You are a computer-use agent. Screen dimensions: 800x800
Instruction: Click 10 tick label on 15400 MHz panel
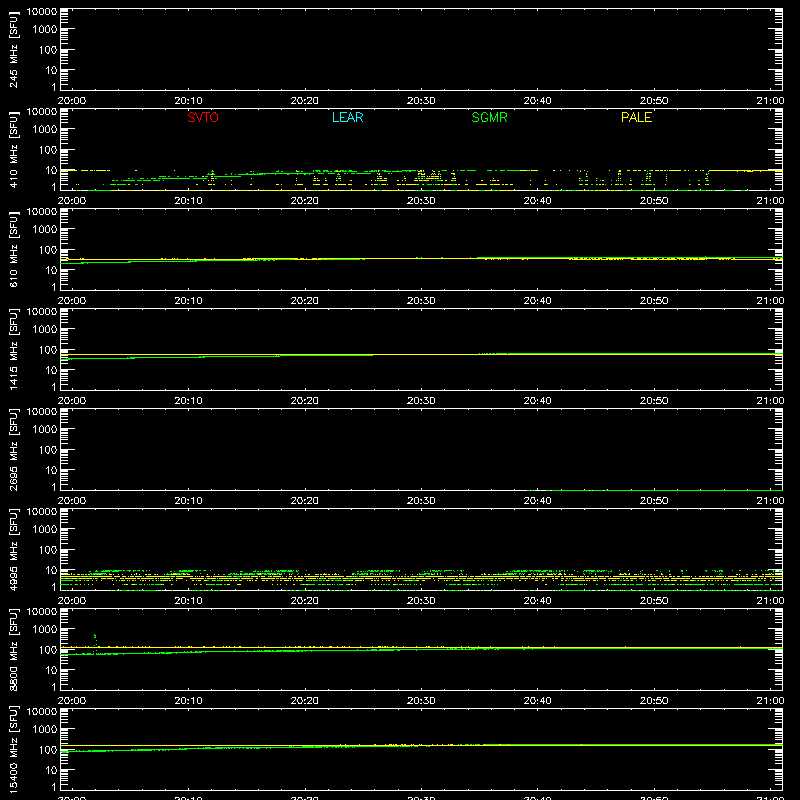coord(51,770)
